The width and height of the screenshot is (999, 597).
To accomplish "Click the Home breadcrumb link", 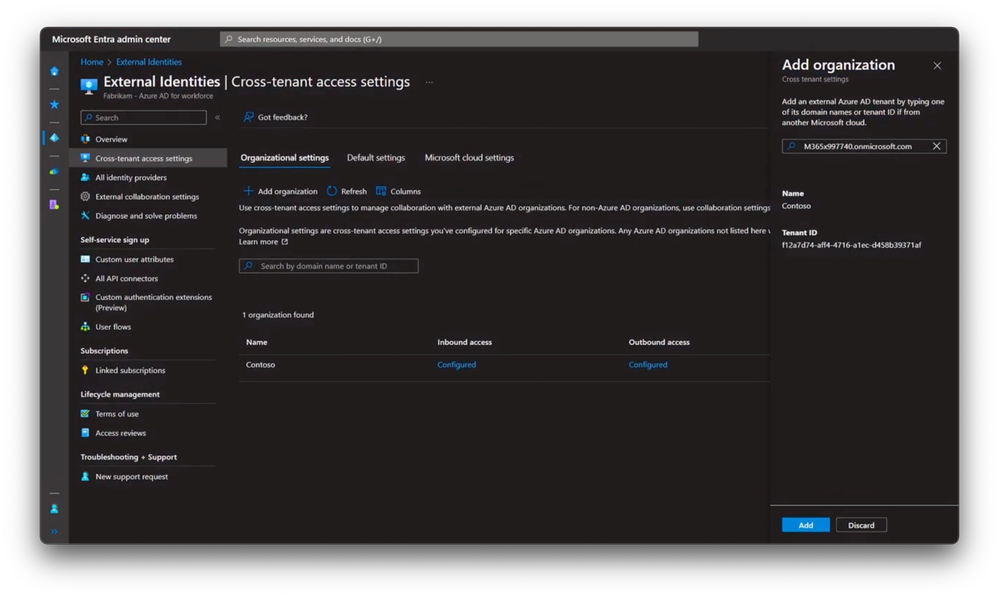I will coord(92,62).
